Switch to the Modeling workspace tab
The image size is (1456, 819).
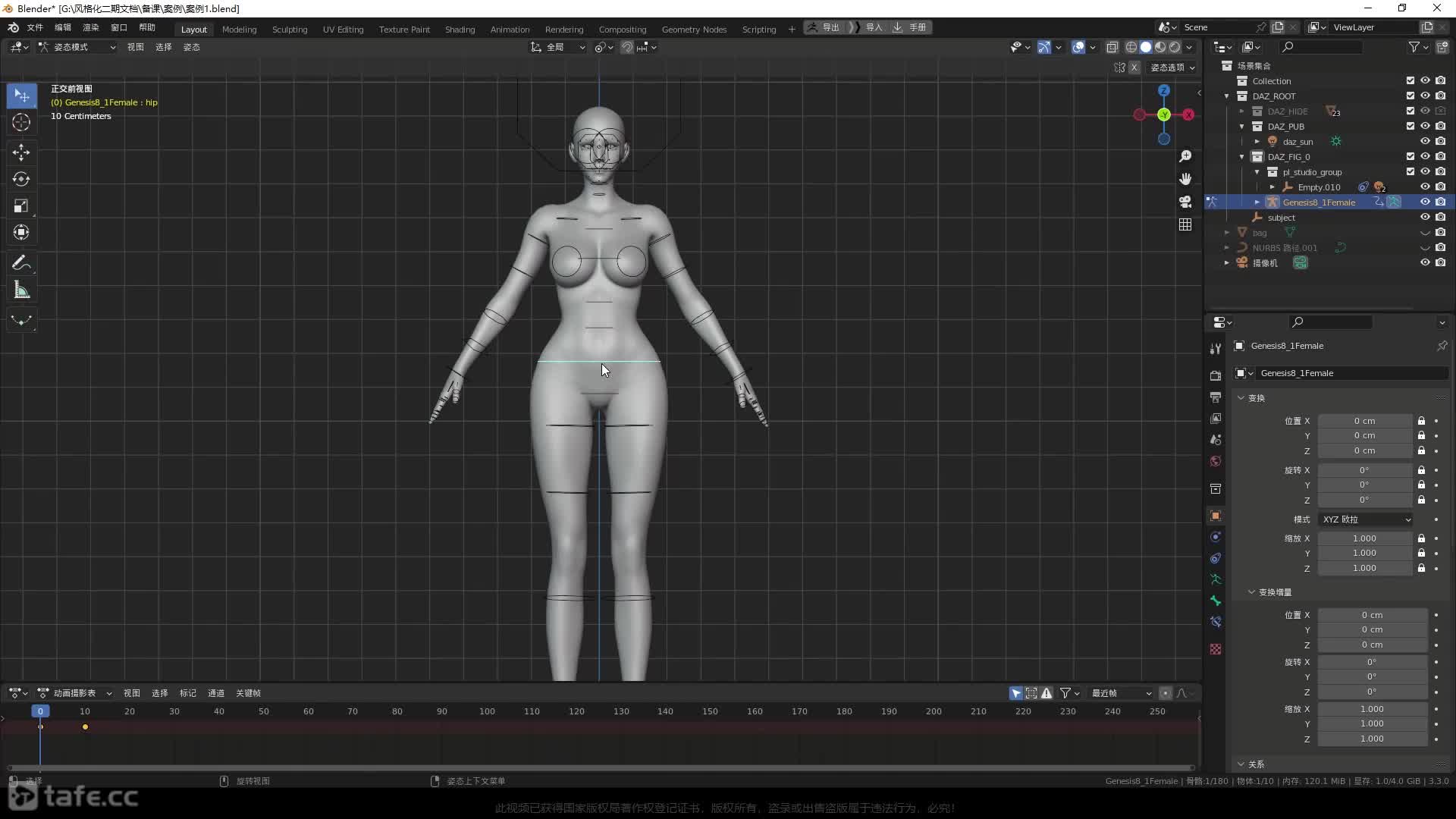(x=240, y=30)
